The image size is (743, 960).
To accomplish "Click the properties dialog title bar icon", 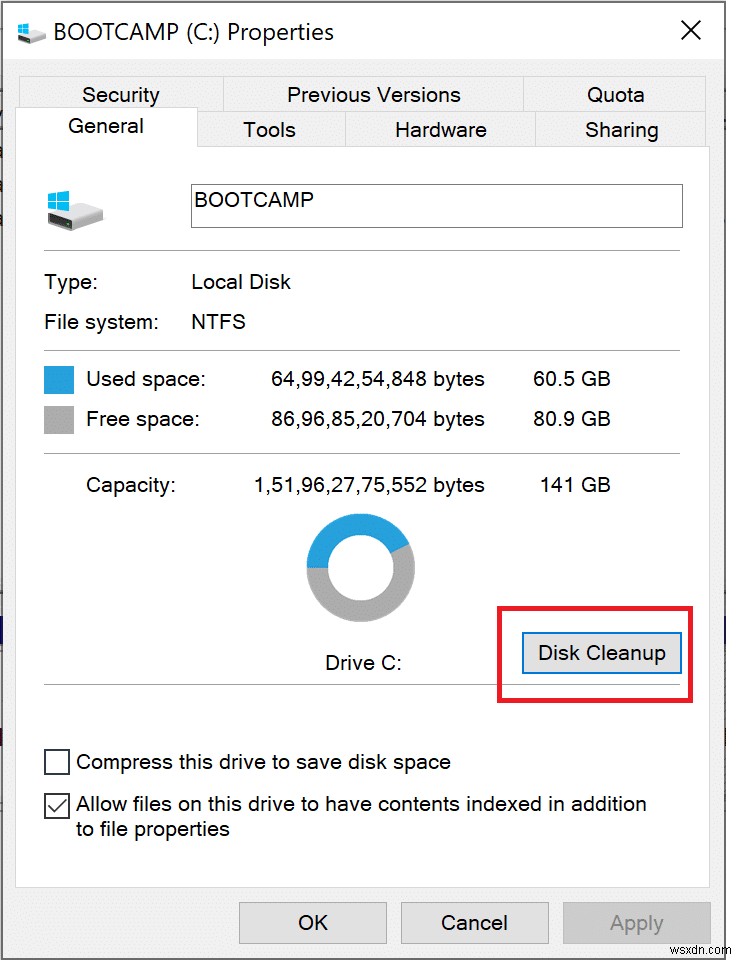I will [x=30, y=31].
